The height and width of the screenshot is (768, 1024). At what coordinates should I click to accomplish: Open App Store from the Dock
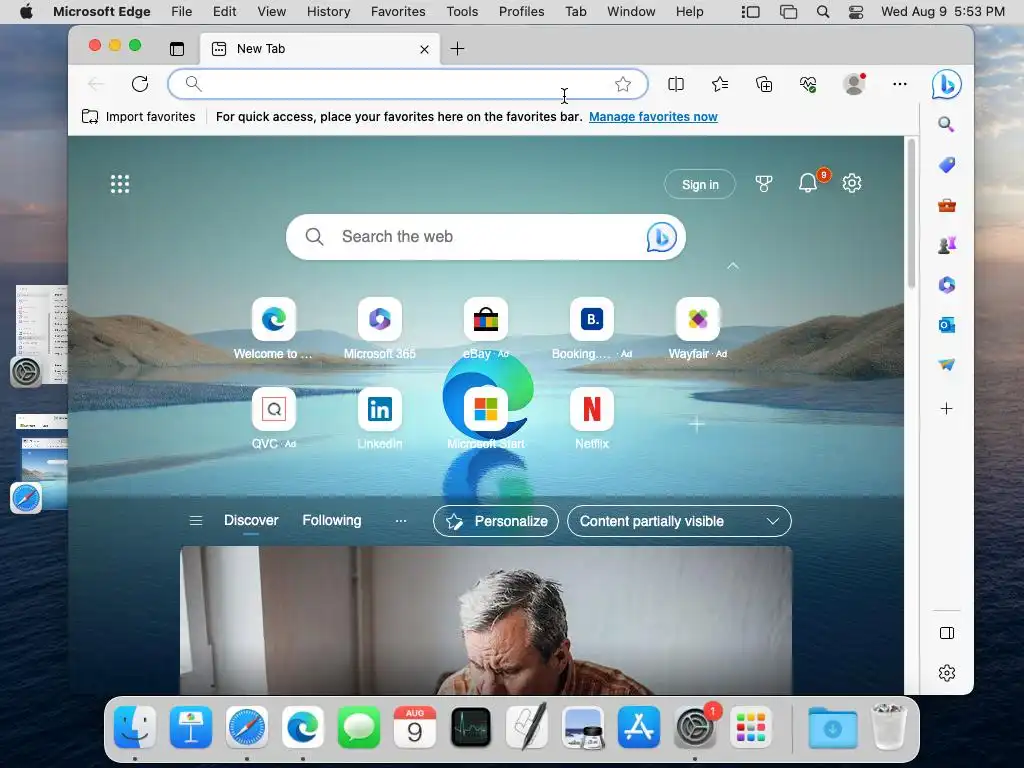point(638,728)
